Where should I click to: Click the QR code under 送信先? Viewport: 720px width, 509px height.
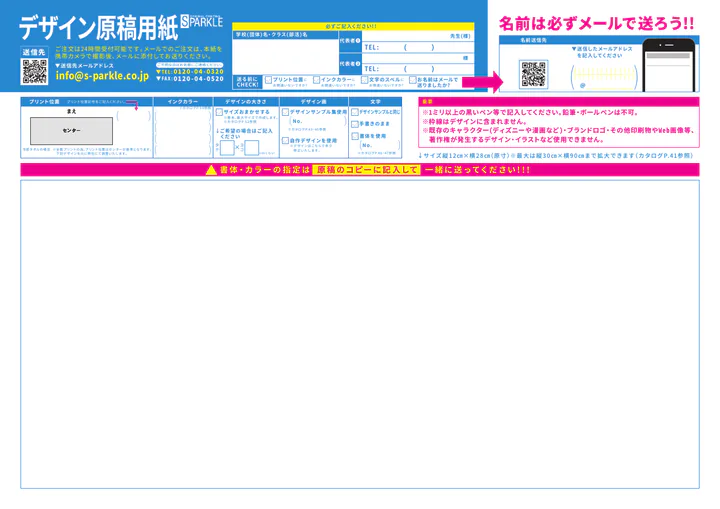[34, 72]
